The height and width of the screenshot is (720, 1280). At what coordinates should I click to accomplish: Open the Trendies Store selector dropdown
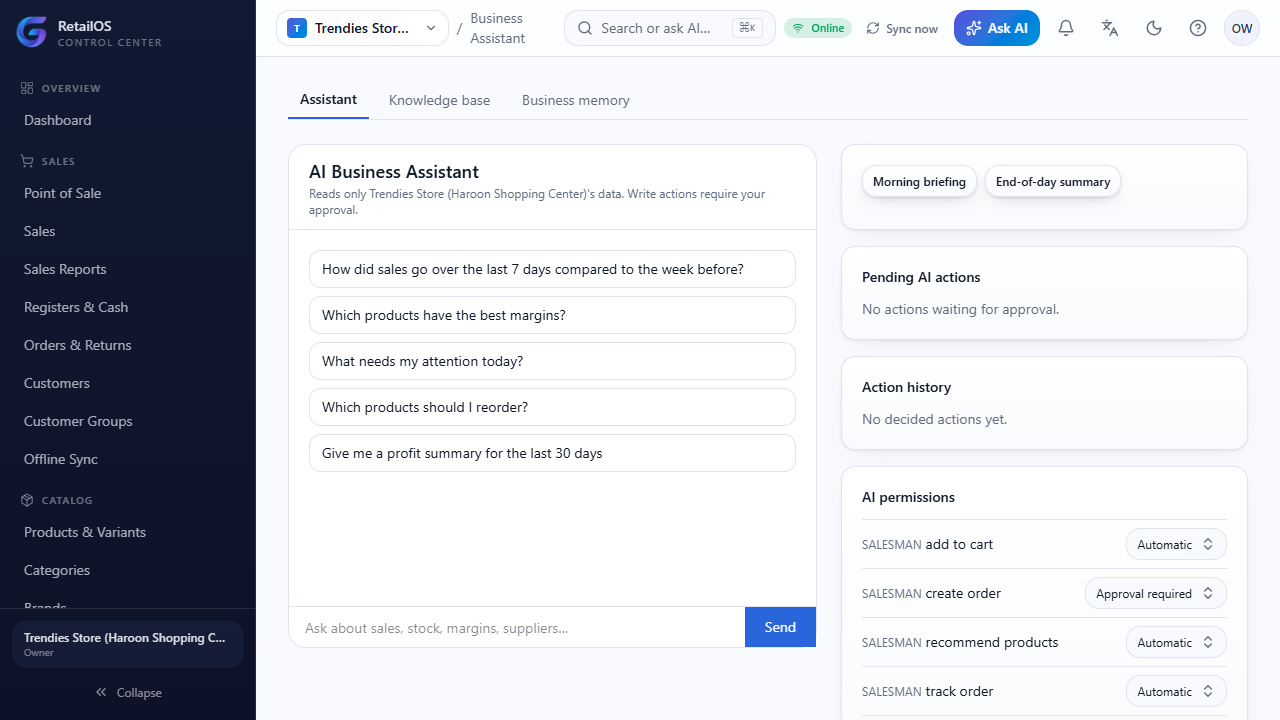pyautogui.click(x=362, y=28)
